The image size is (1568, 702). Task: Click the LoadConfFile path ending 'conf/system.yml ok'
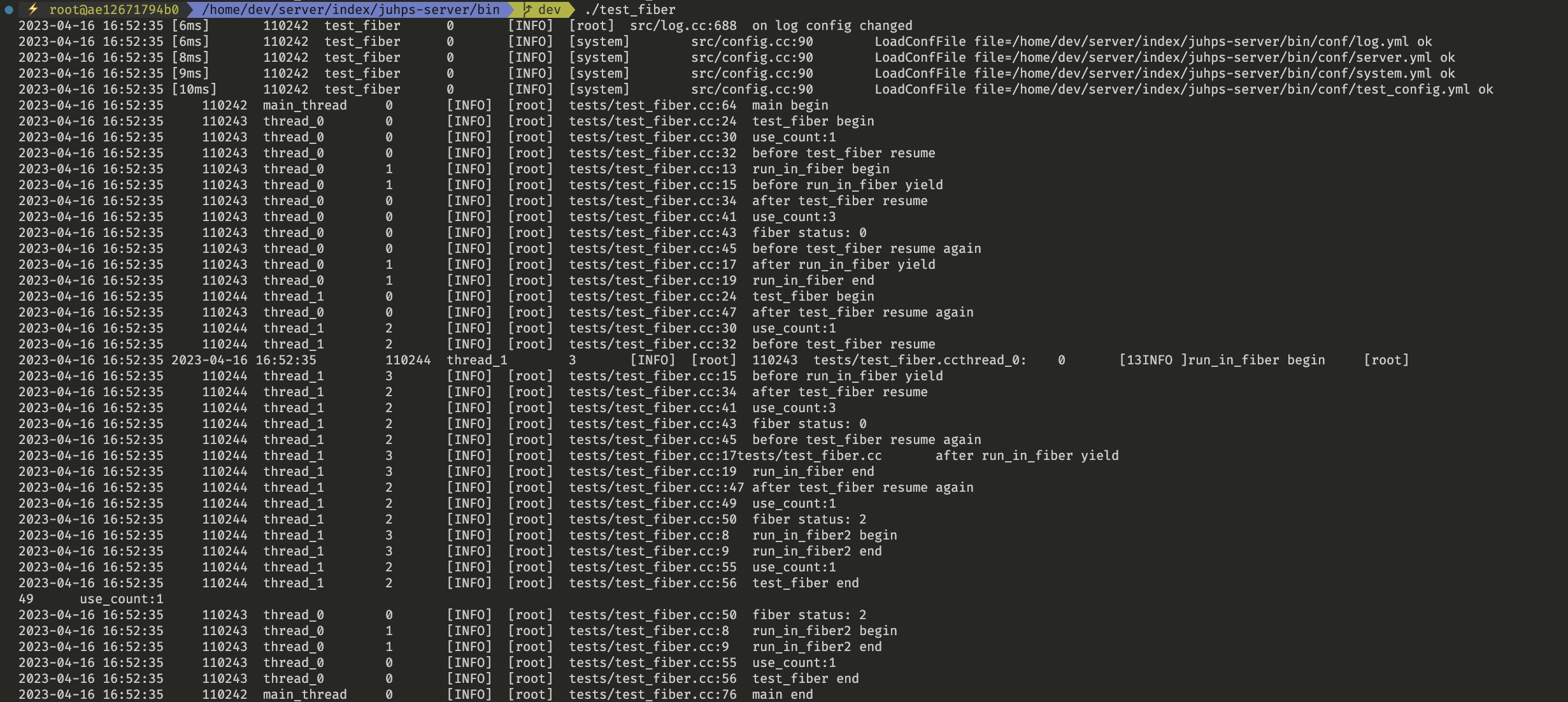coord(1164,73)
